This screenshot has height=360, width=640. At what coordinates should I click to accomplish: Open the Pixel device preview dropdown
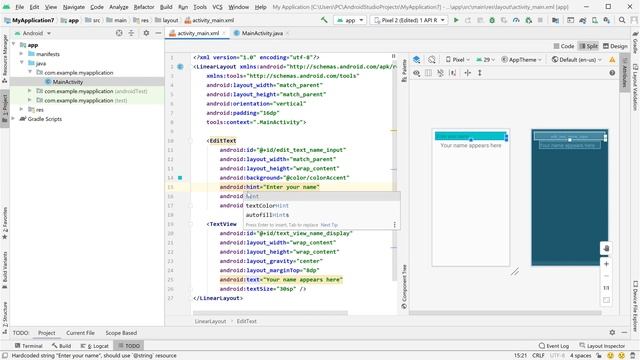(458, 60)
